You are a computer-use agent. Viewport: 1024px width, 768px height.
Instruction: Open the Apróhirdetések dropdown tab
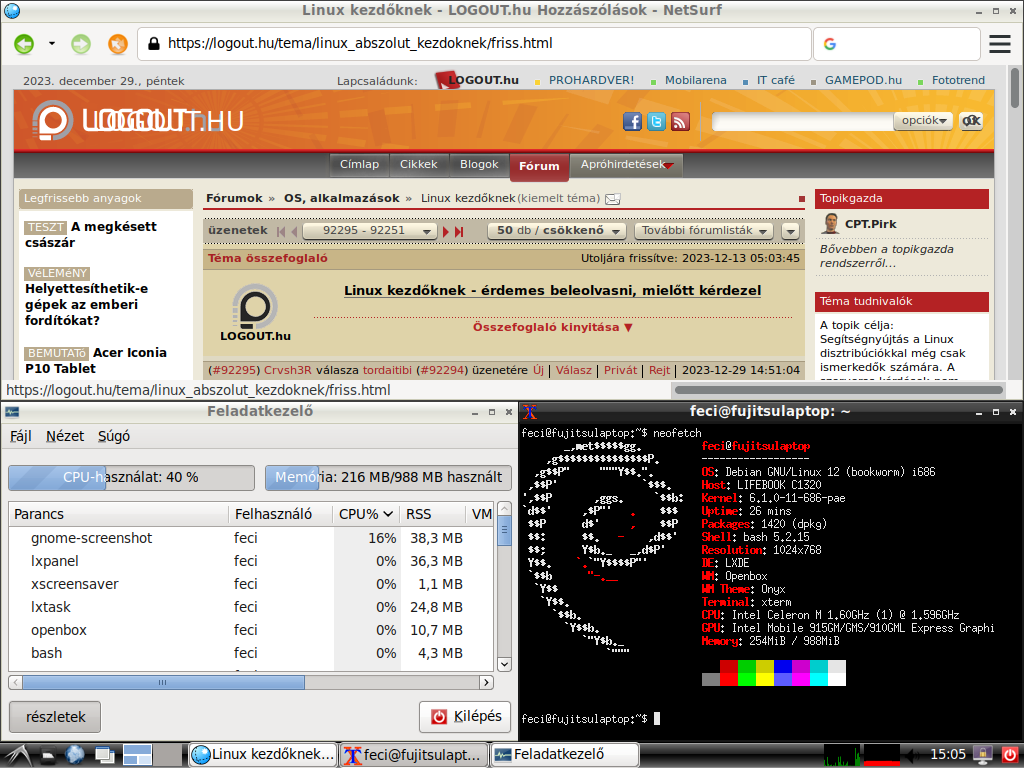[626, 165]
